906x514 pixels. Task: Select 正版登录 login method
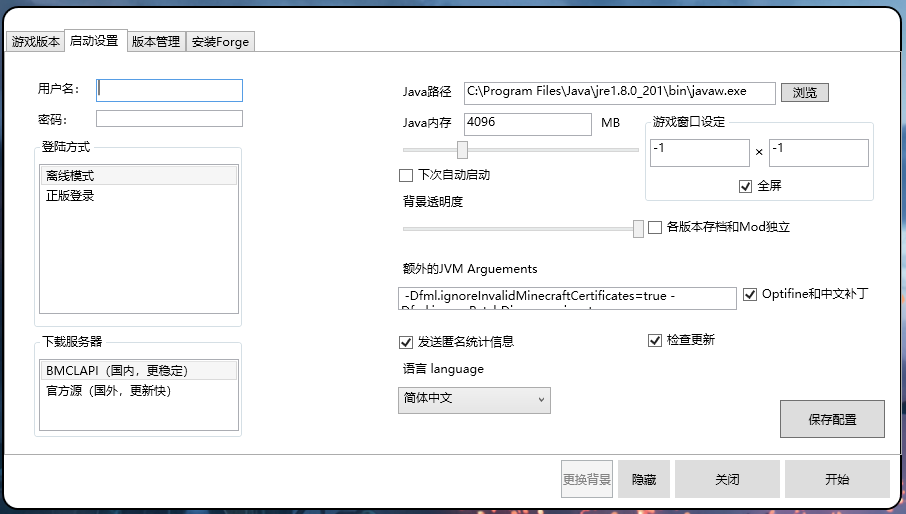70,196
